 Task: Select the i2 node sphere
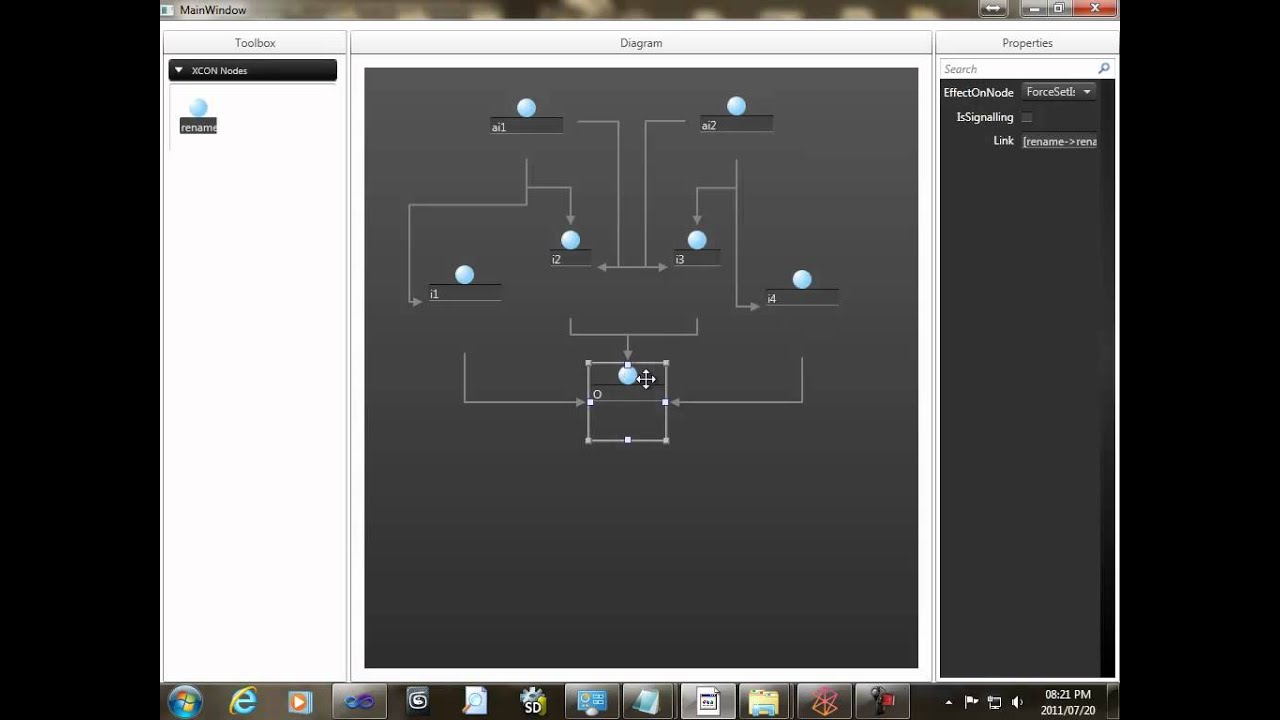pos(570,240)
